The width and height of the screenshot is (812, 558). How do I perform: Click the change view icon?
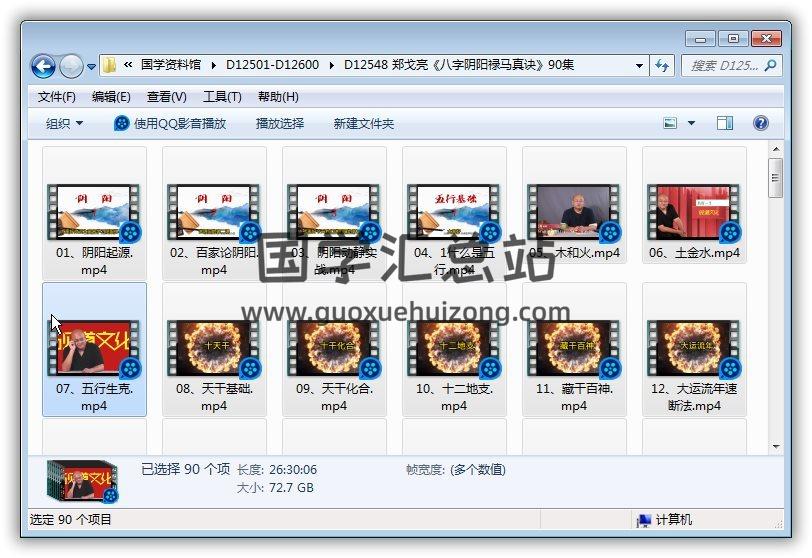click(671, 123)
